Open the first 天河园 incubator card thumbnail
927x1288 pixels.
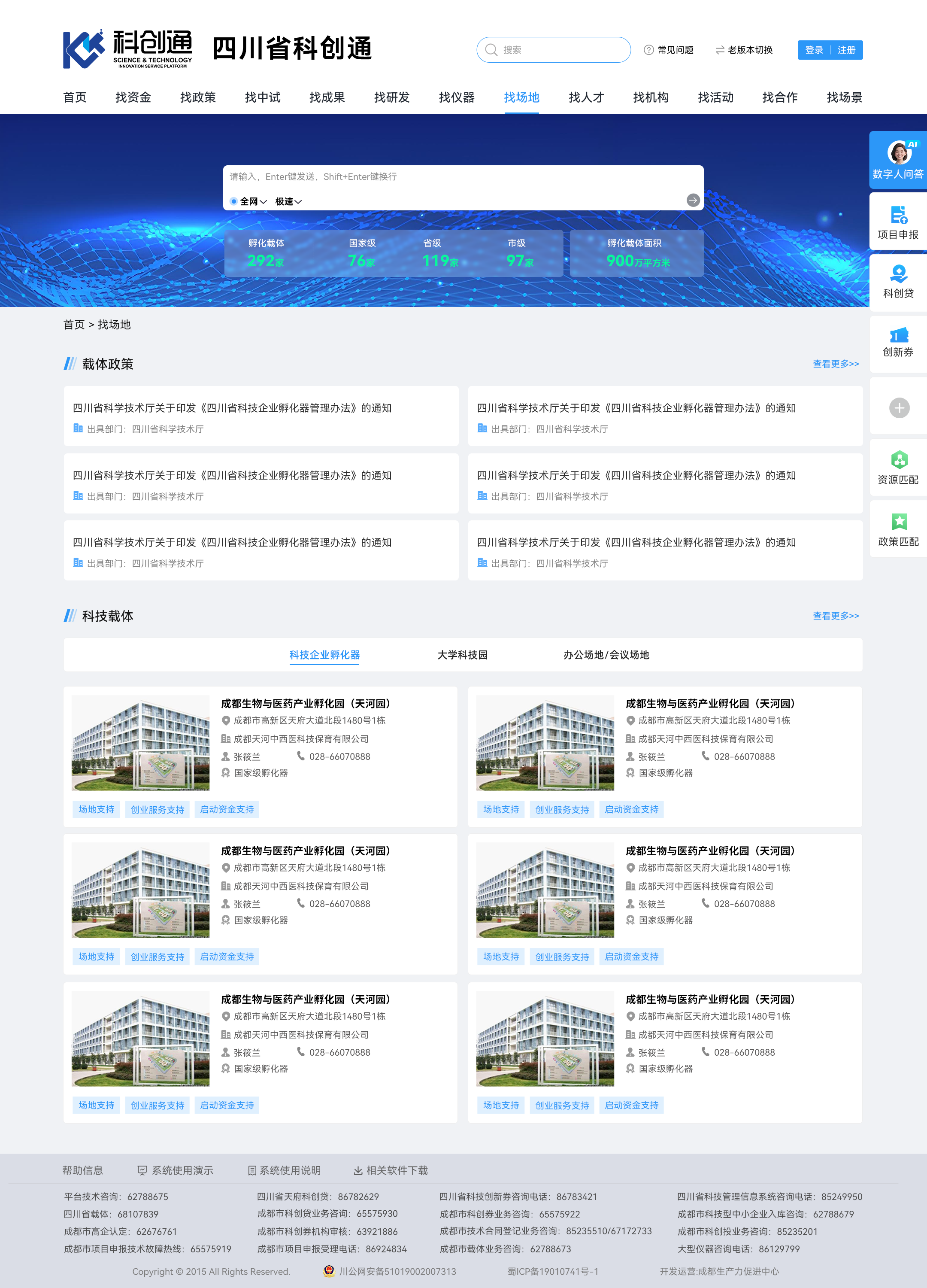click(140, 743)
